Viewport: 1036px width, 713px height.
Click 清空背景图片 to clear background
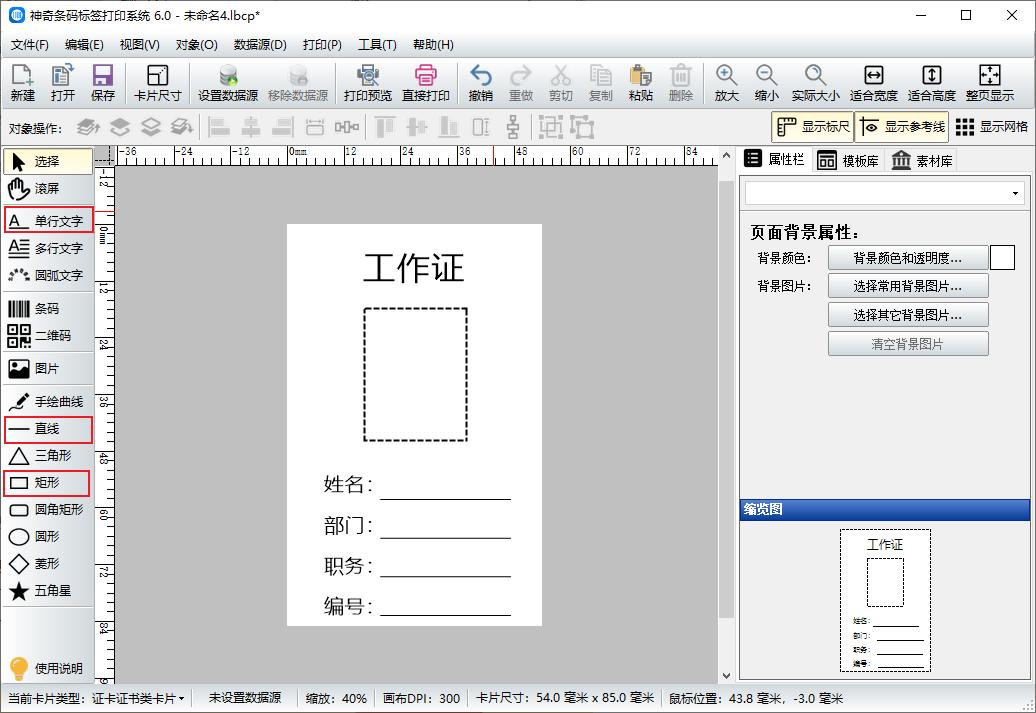pyautogui.click(x=907, y=345)
